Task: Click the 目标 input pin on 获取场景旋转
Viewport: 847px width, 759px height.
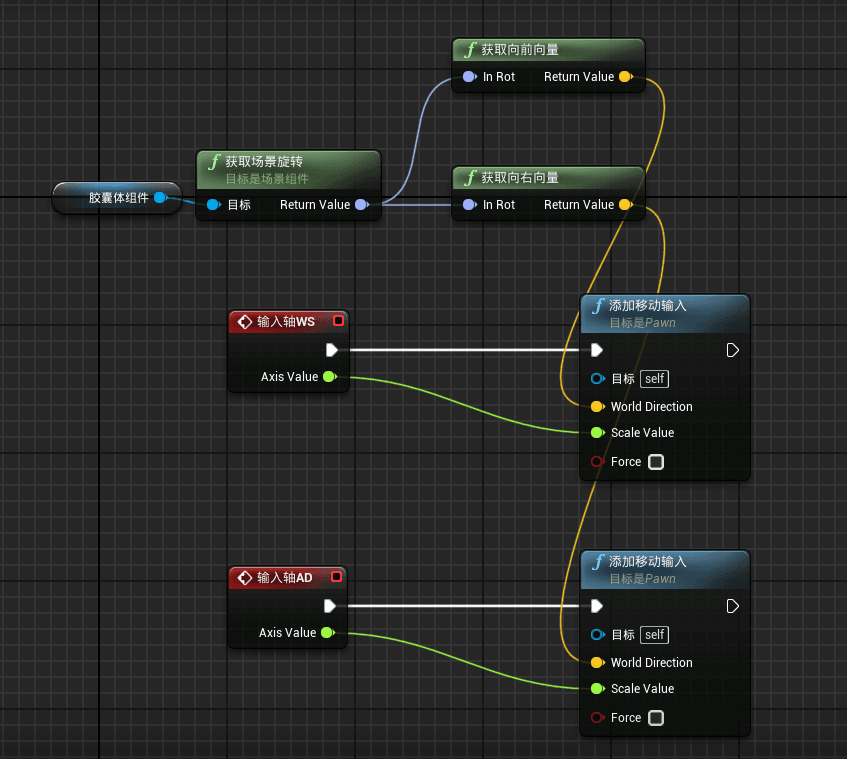Action: coord(212,205)
